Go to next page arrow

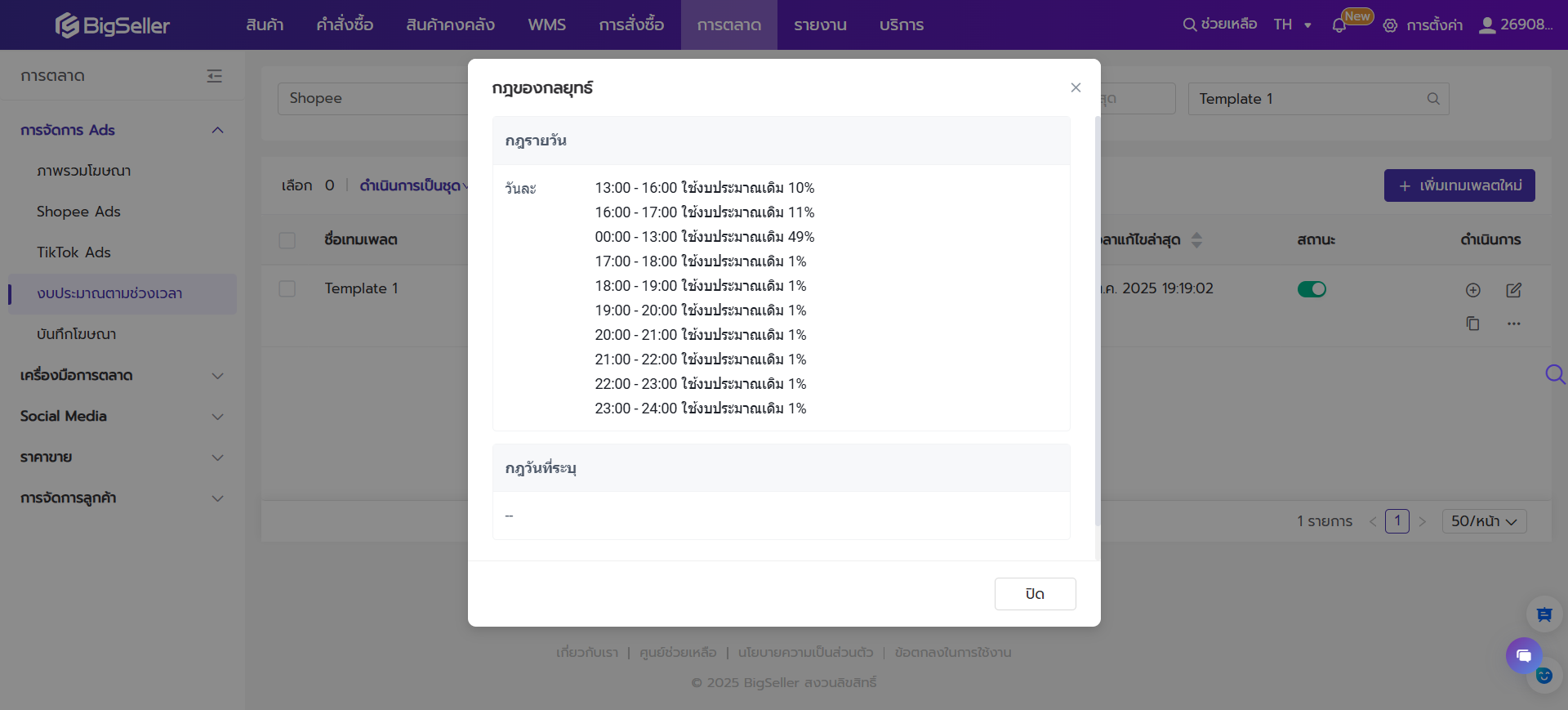1422,521
